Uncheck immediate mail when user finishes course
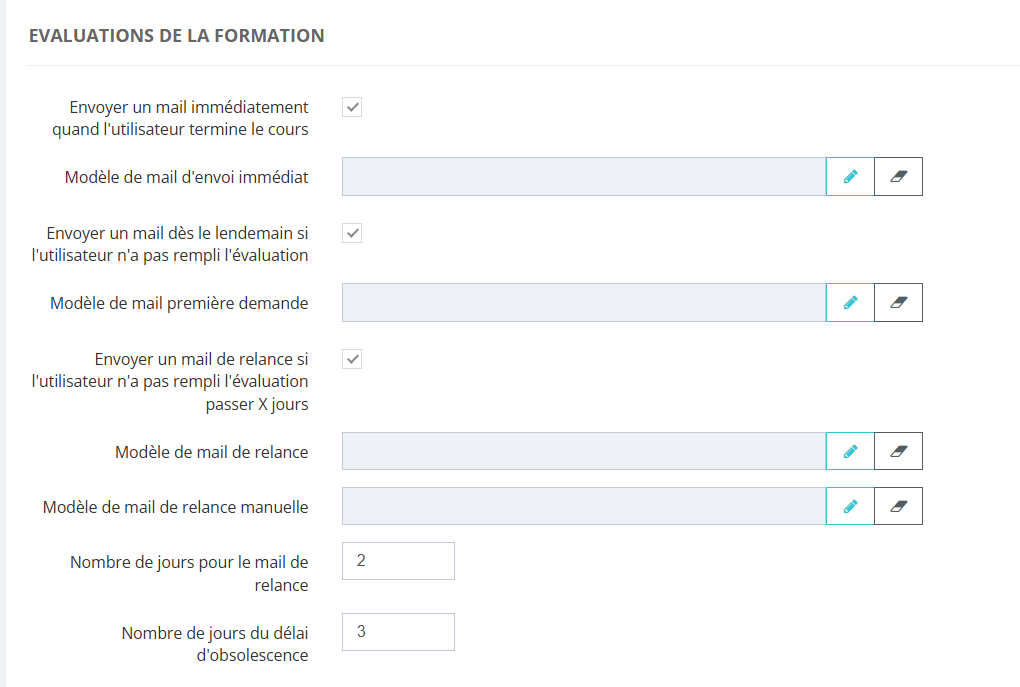The width and height of the screenshot is (1020, 687). point(352,107)
